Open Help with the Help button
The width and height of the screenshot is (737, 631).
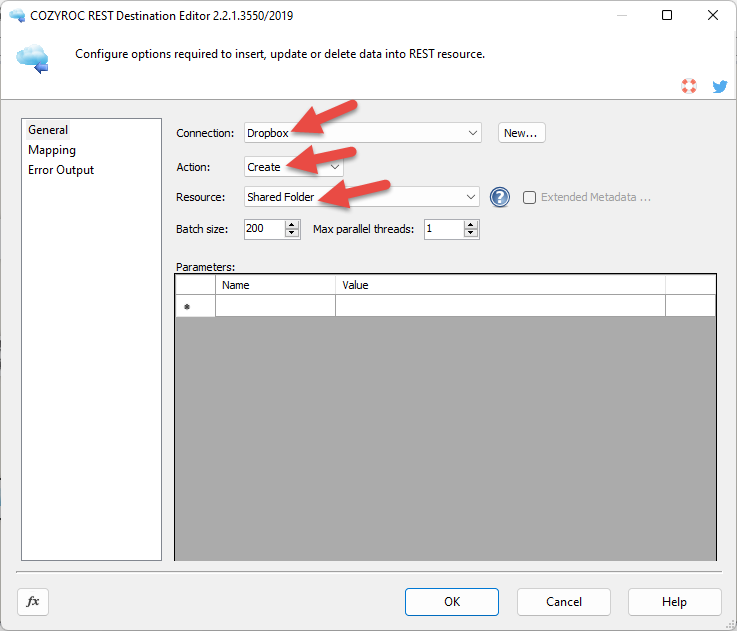click(x=674, y=602)
